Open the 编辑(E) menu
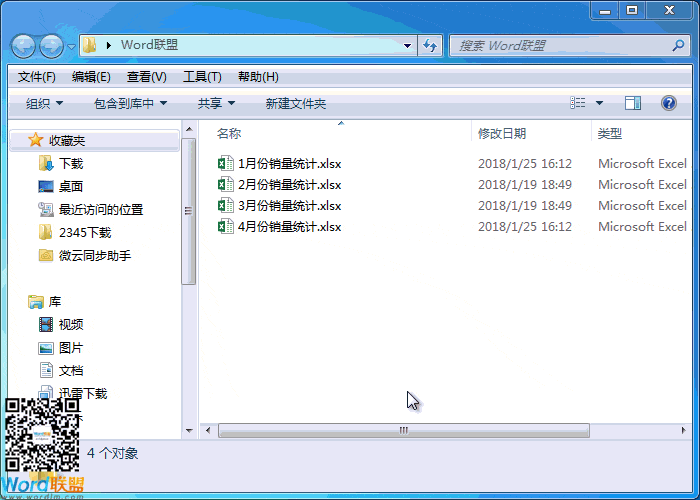Screen dimensions: 700x500 click(x=91, y=77)
